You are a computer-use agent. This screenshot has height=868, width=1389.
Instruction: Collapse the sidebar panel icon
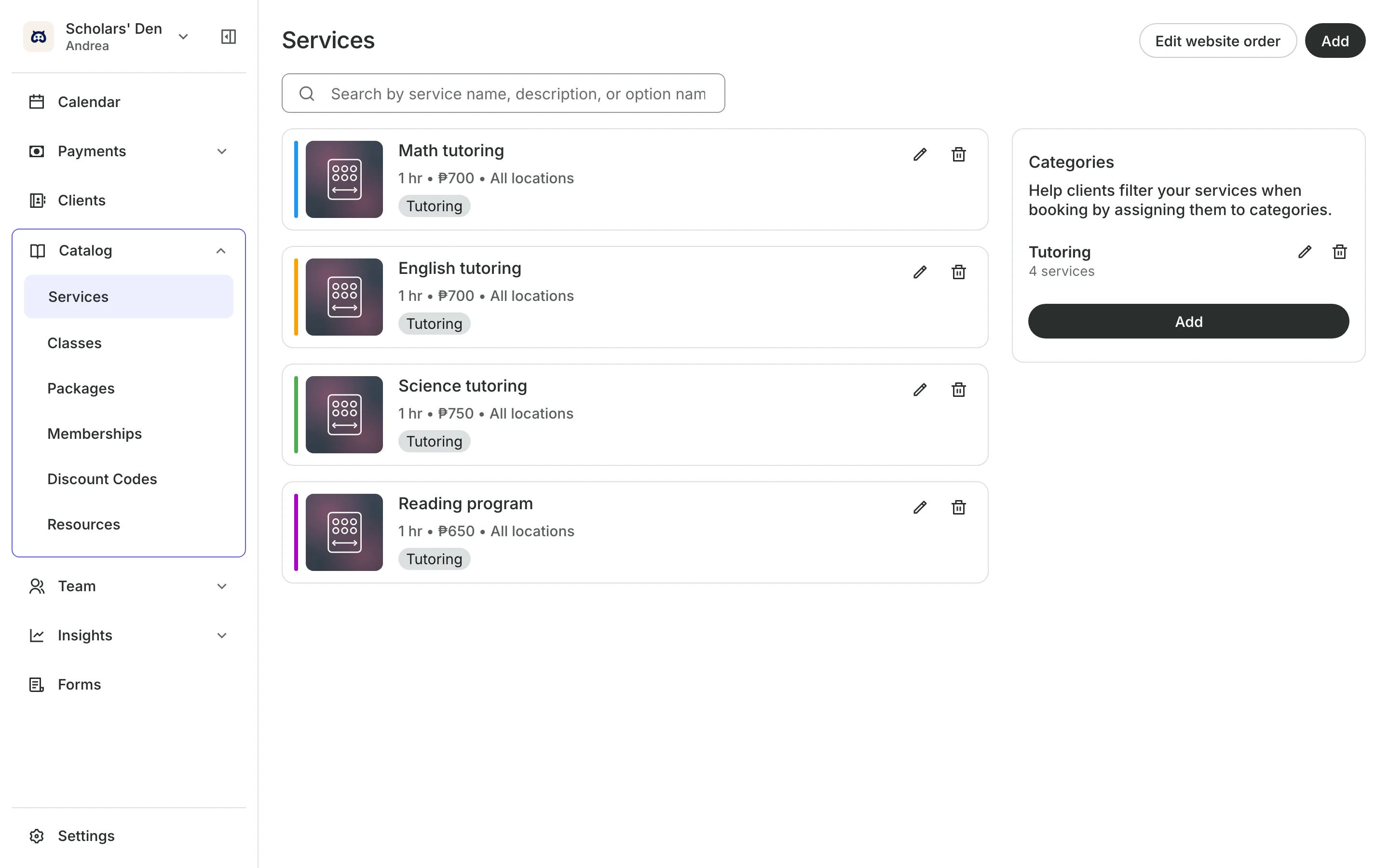pyautogui.click(x=229, y=37)
